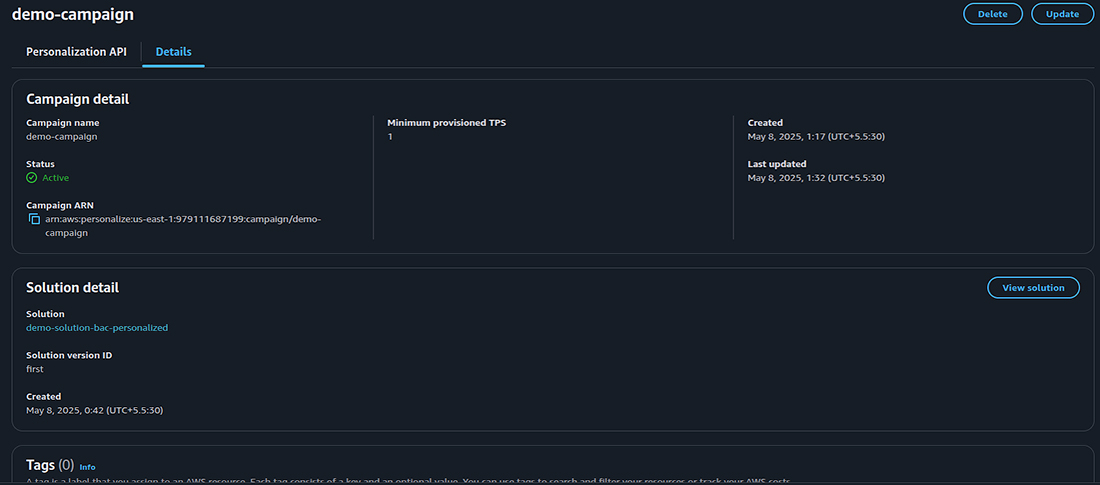Open the Personalization API tab

pos(76,52)
